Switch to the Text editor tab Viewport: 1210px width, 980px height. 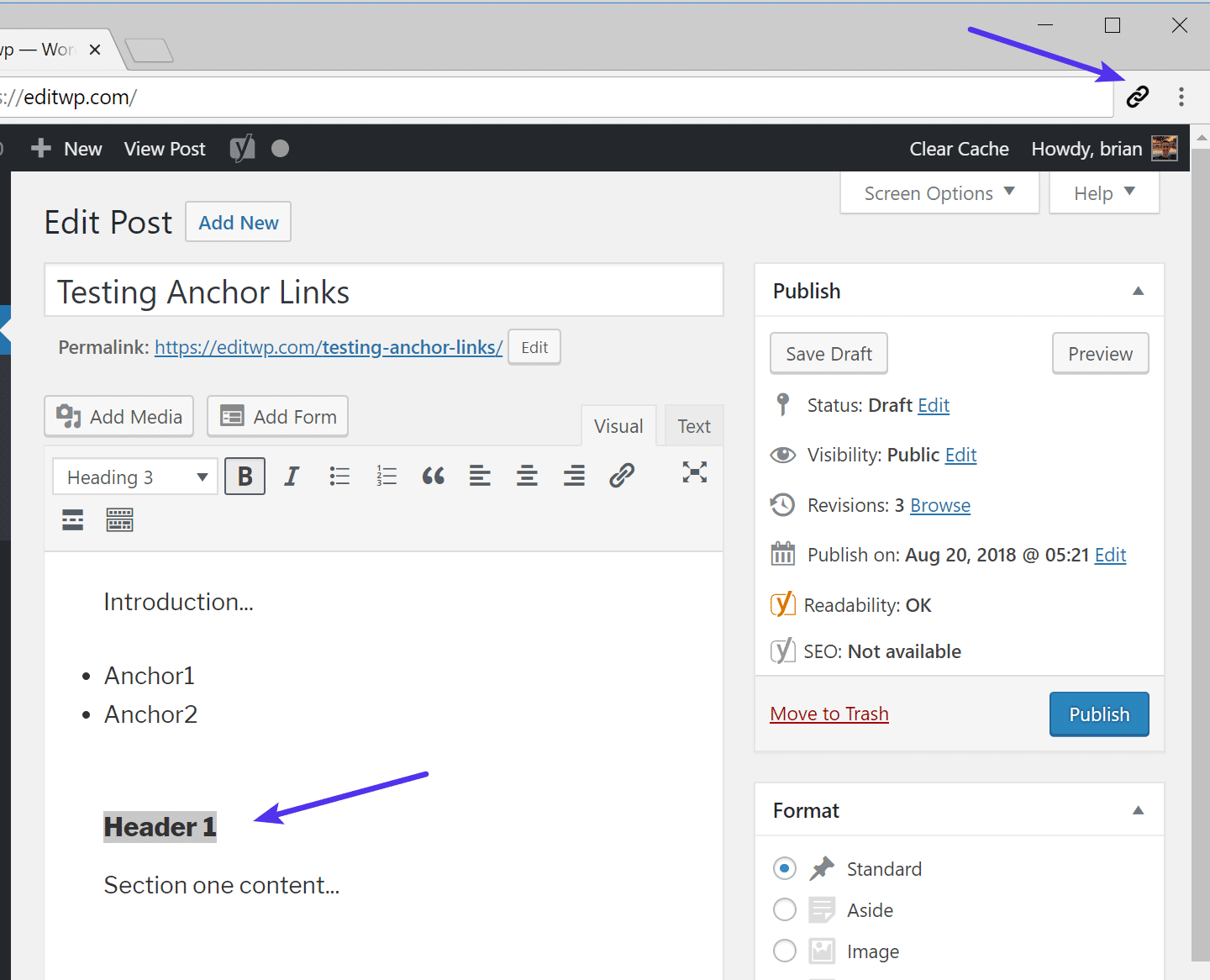point(693,425)
